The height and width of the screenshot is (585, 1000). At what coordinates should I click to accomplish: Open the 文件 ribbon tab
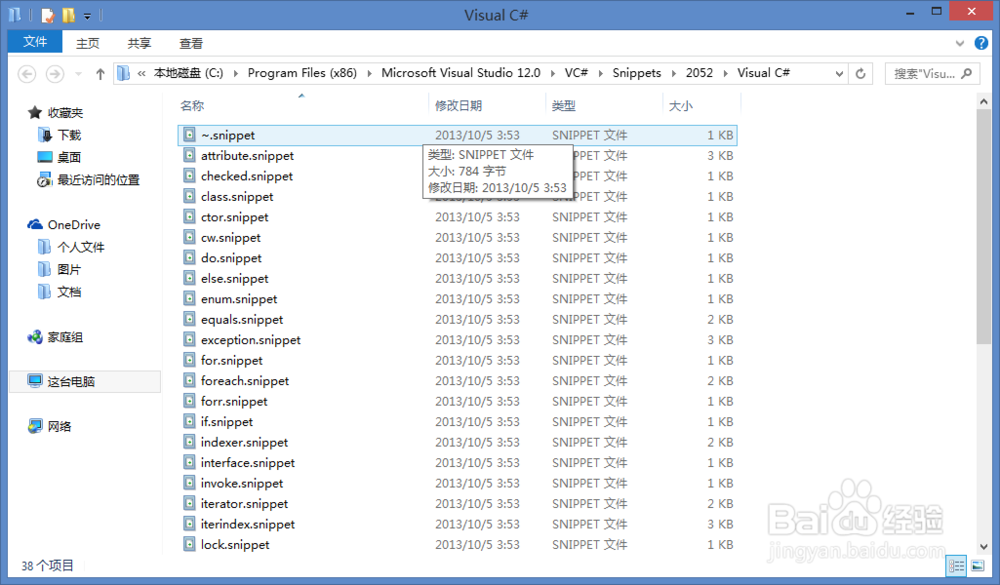(x=35, y=42)
